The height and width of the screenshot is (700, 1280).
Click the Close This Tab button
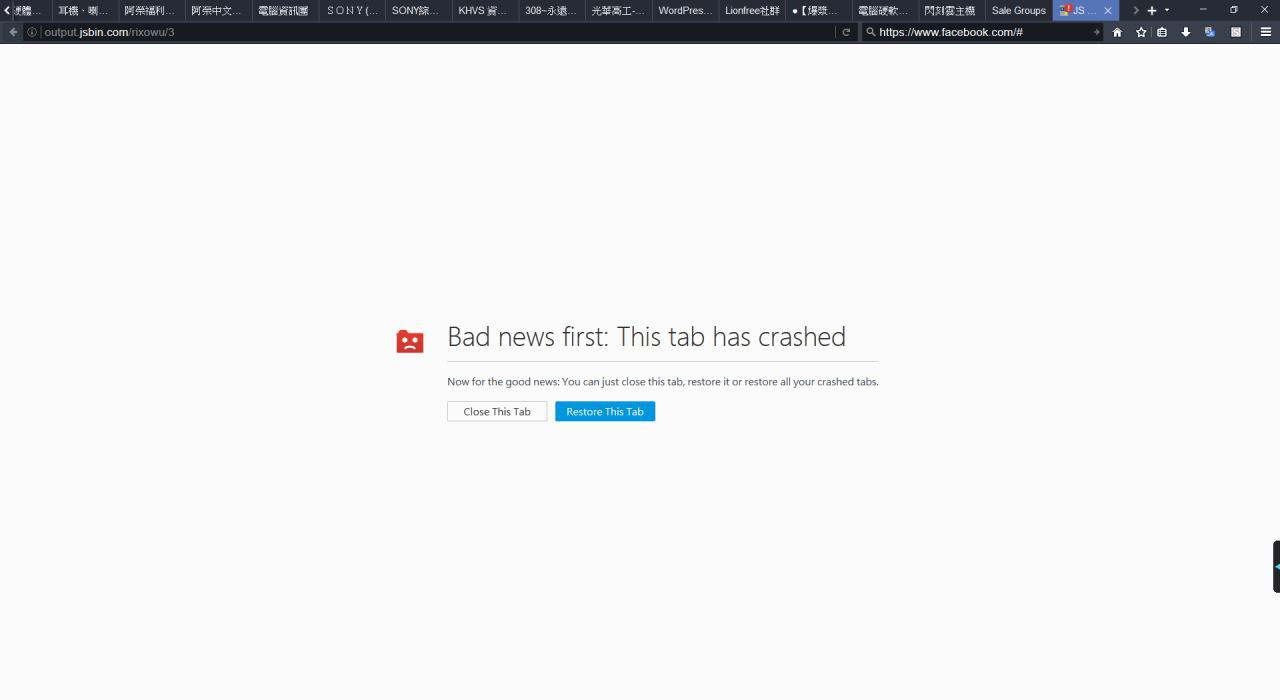click(x=497, y=411)
